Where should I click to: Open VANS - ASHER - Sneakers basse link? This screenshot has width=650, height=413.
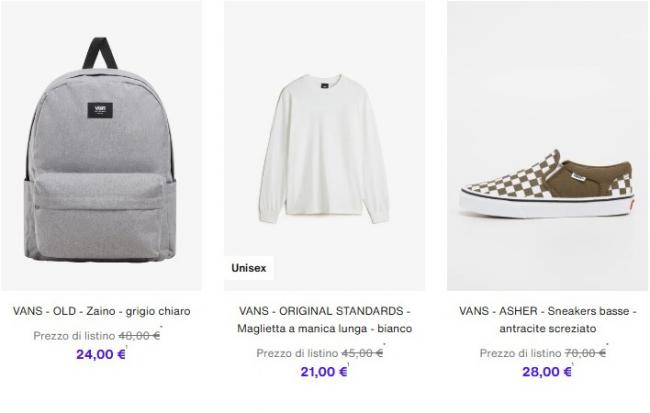547,311
